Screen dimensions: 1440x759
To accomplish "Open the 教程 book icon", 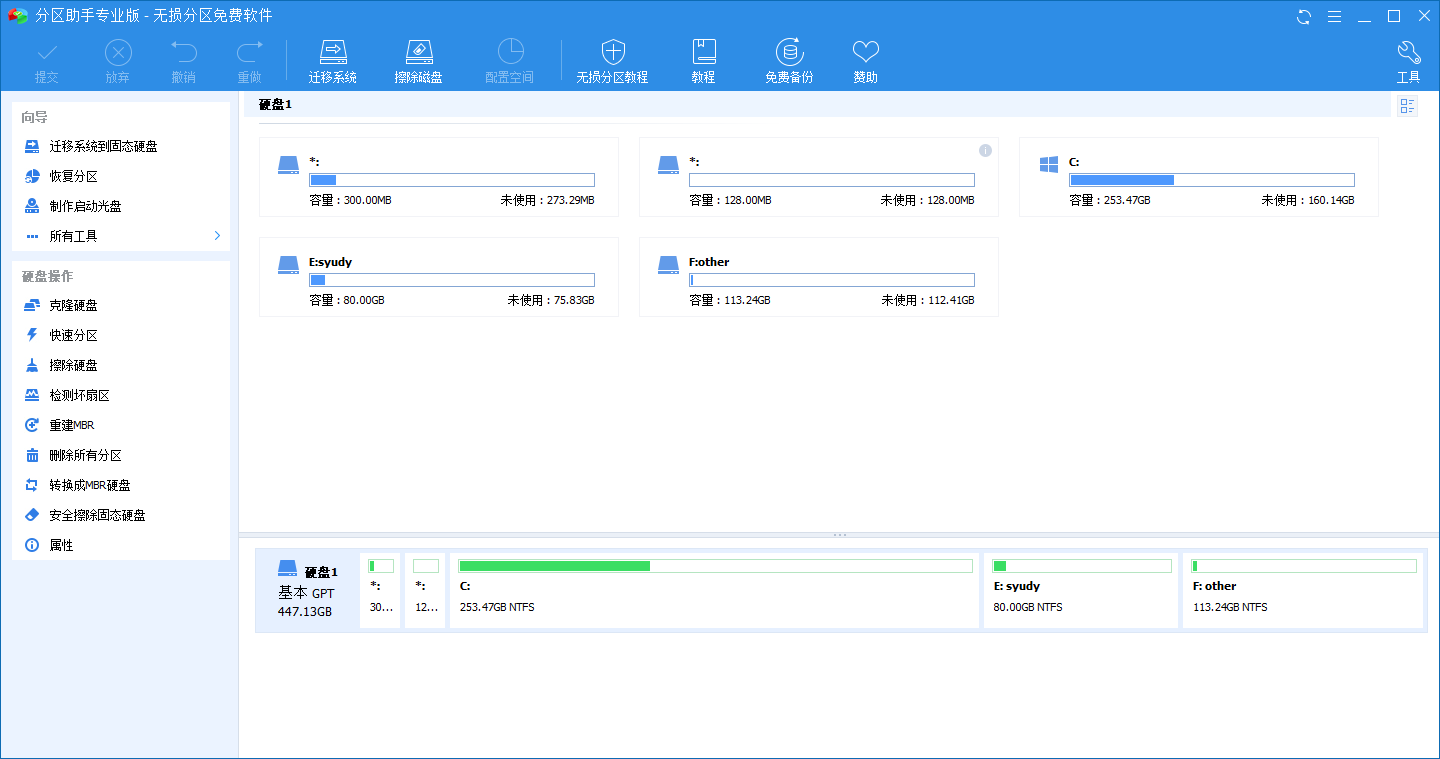I will pos(704,53).
